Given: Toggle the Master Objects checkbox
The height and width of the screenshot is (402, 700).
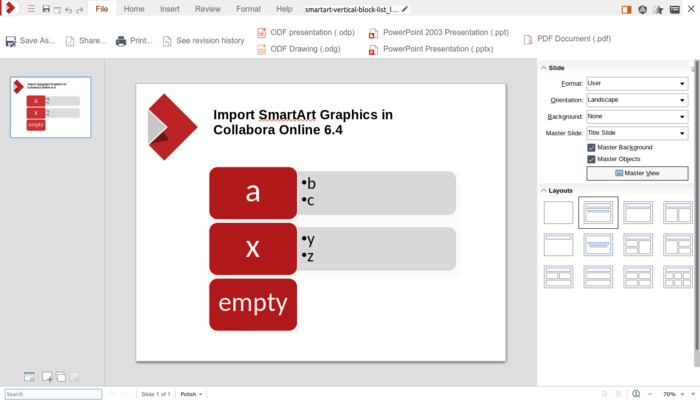Looking at the screenshot, I should tap(591, 159).
